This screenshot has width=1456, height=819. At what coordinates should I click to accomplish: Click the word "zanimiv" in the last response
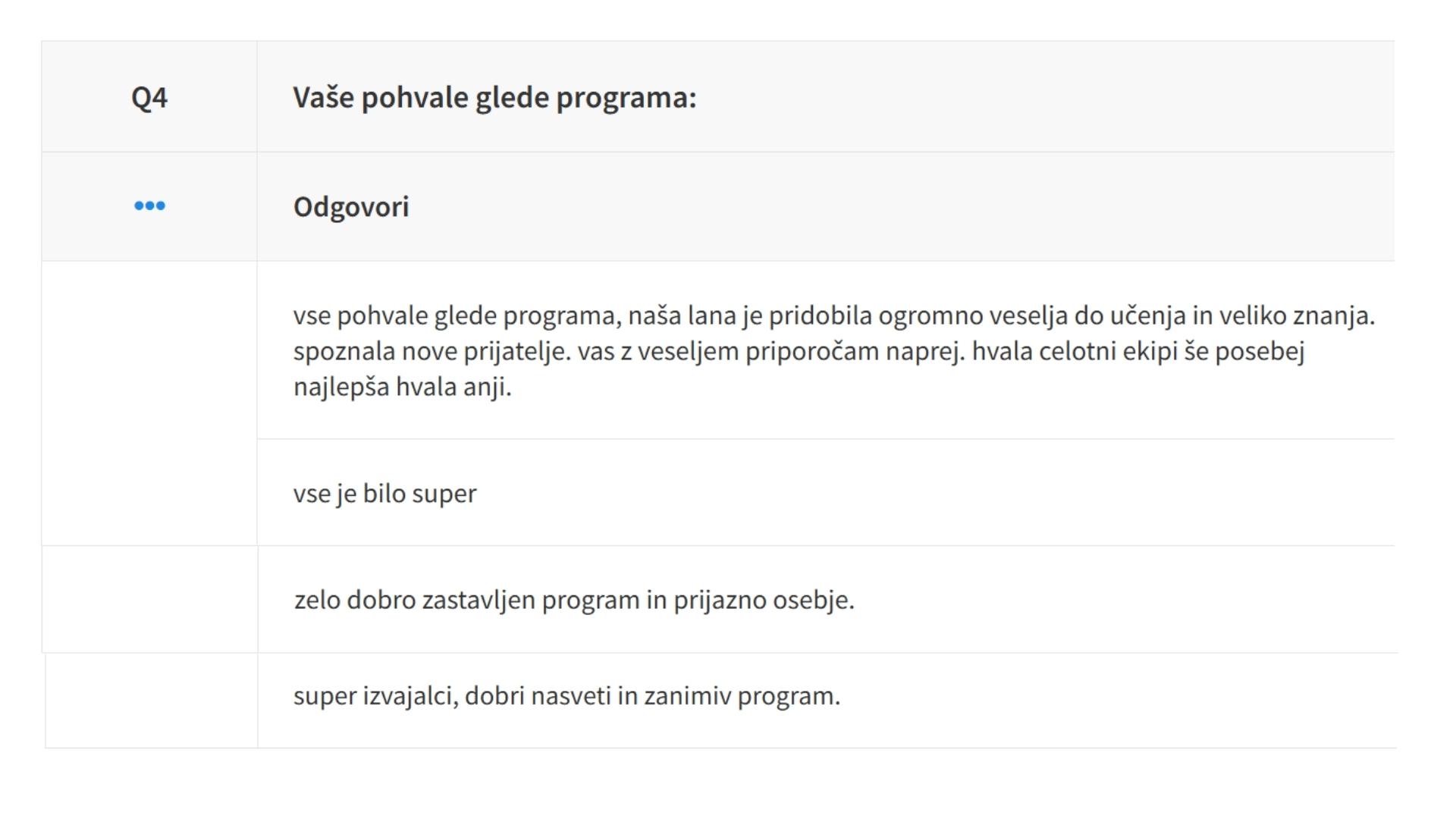tap(687, 696)
